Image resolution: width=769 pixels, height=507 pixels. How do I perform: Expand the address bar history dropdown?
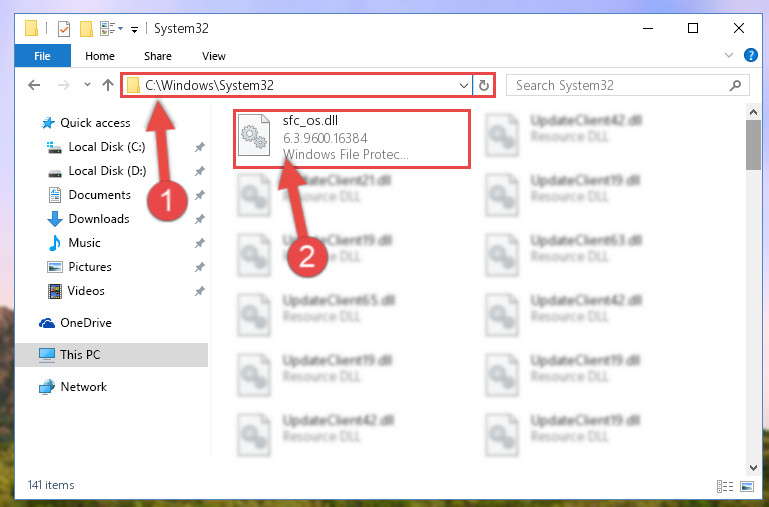pyautogui.click(x=463, y=86)
